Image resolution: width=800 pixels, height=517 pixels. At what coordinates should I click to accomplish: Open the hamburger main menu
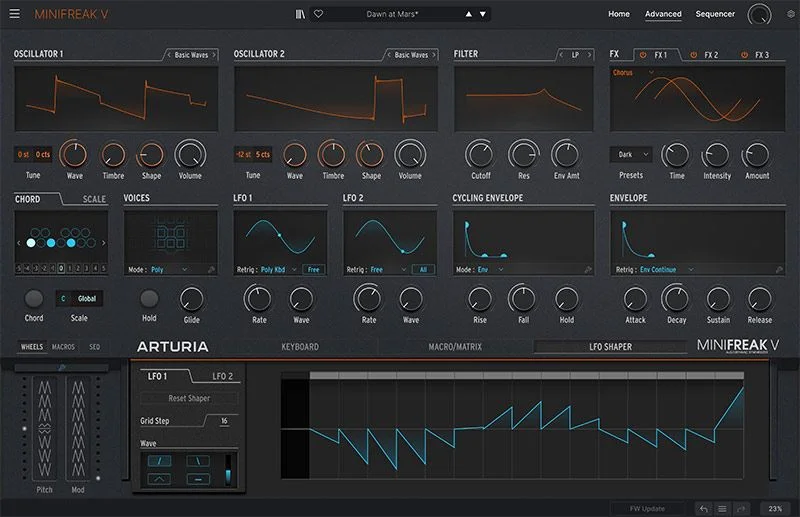15,14
